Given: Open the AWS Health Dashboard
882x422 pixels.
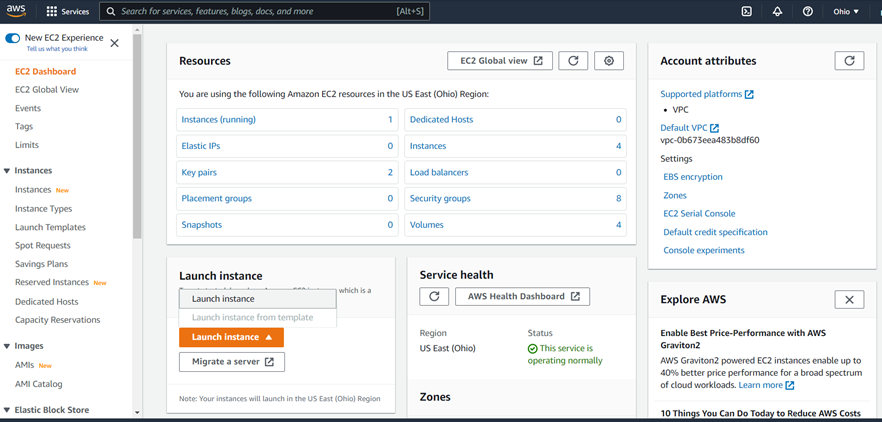Looking at the screenshot, I should 522,297.
